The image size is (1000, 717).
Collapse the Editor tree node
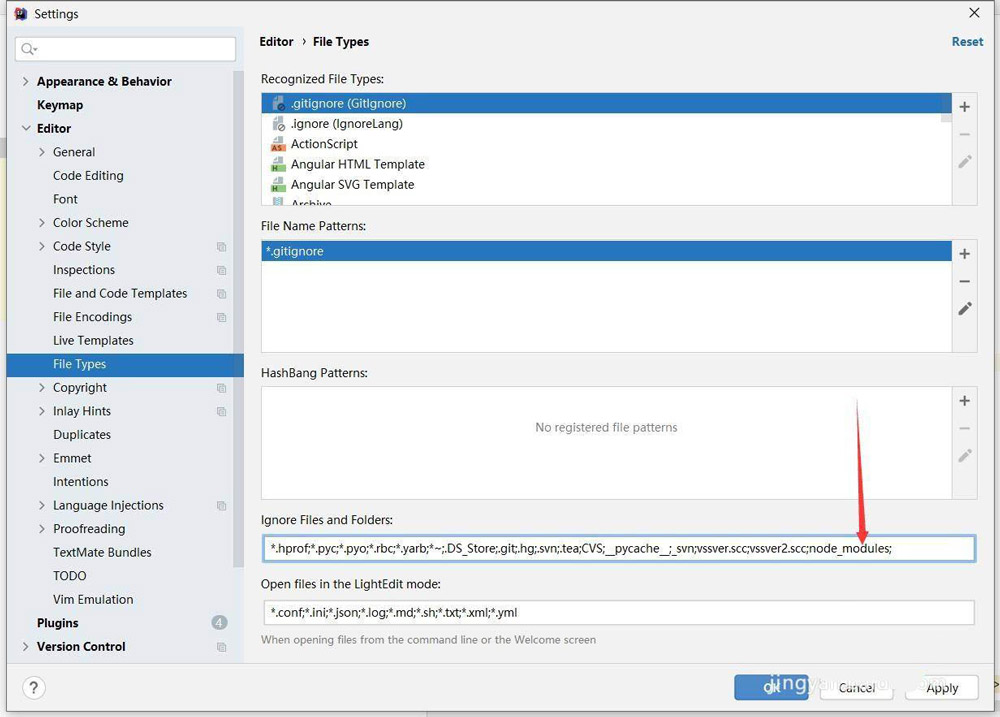click(27, 128)
